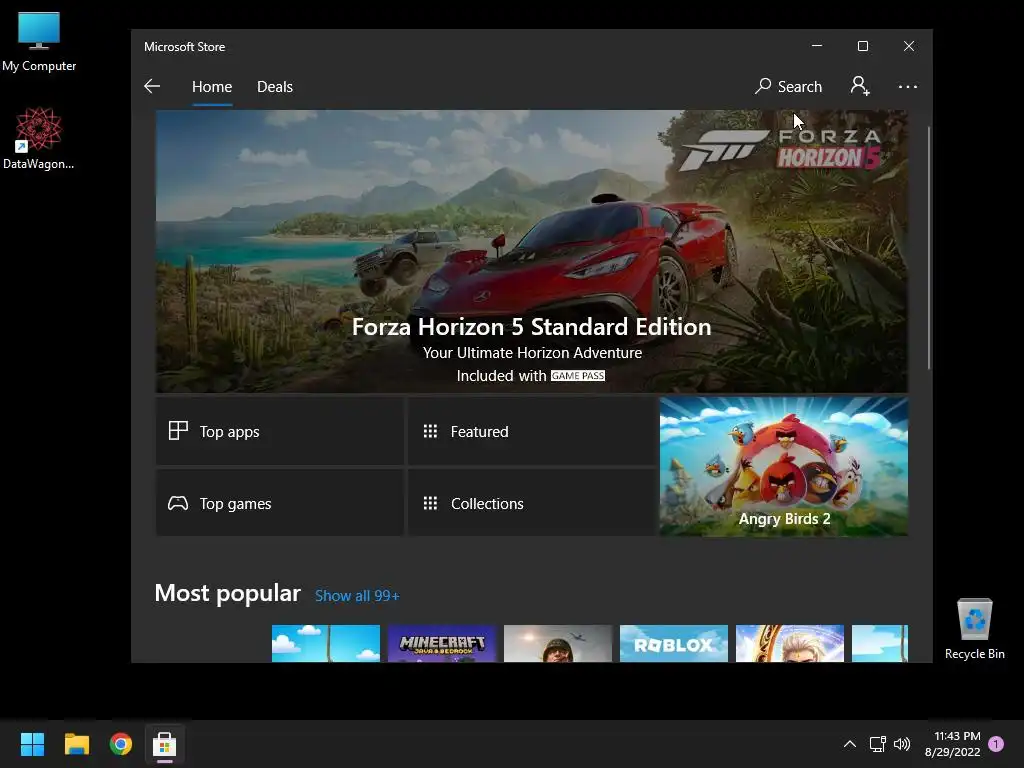This screenshot has width=1024, height=768.
Task: Click the grid icon on Collections tile
Action: (430, 503)
